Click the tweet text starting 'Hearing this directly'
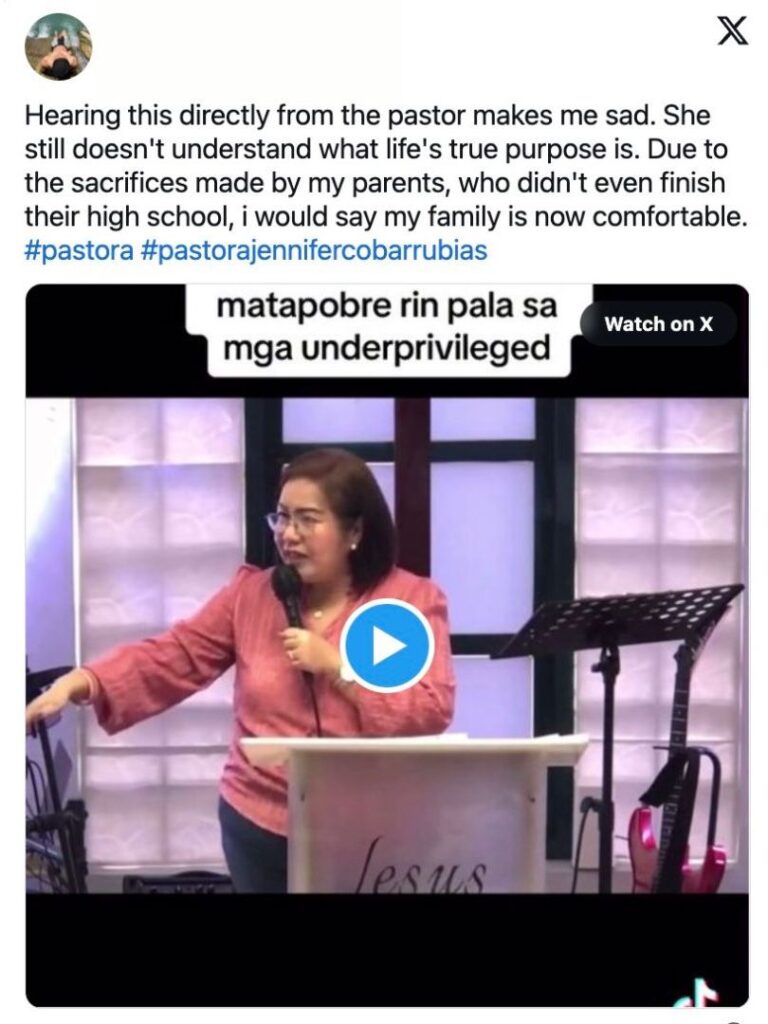This screenshot has width=768, height=1024. tap(385, 166)
